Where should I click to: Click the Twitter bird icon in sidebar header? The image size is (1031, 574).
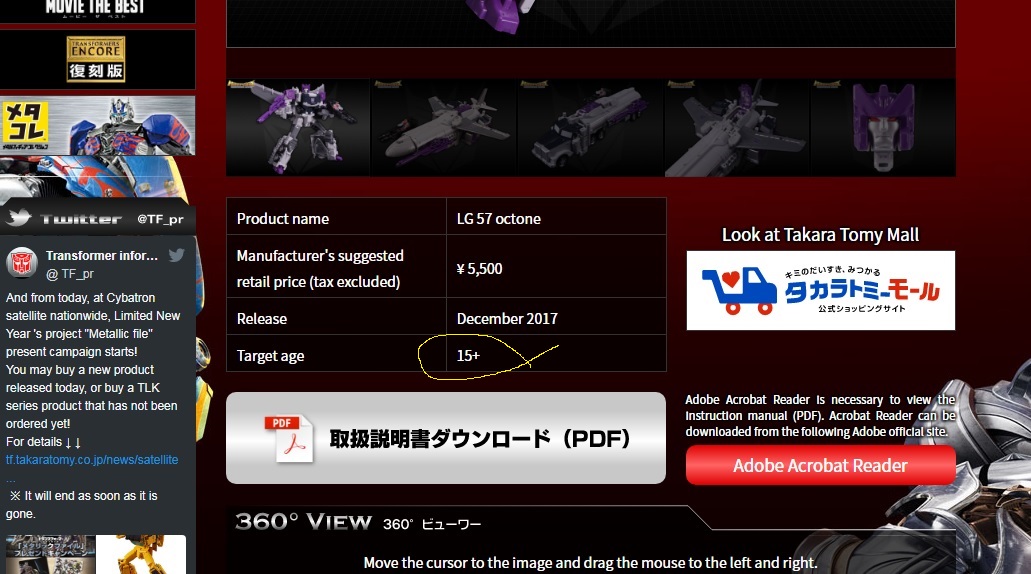(18, 218)
